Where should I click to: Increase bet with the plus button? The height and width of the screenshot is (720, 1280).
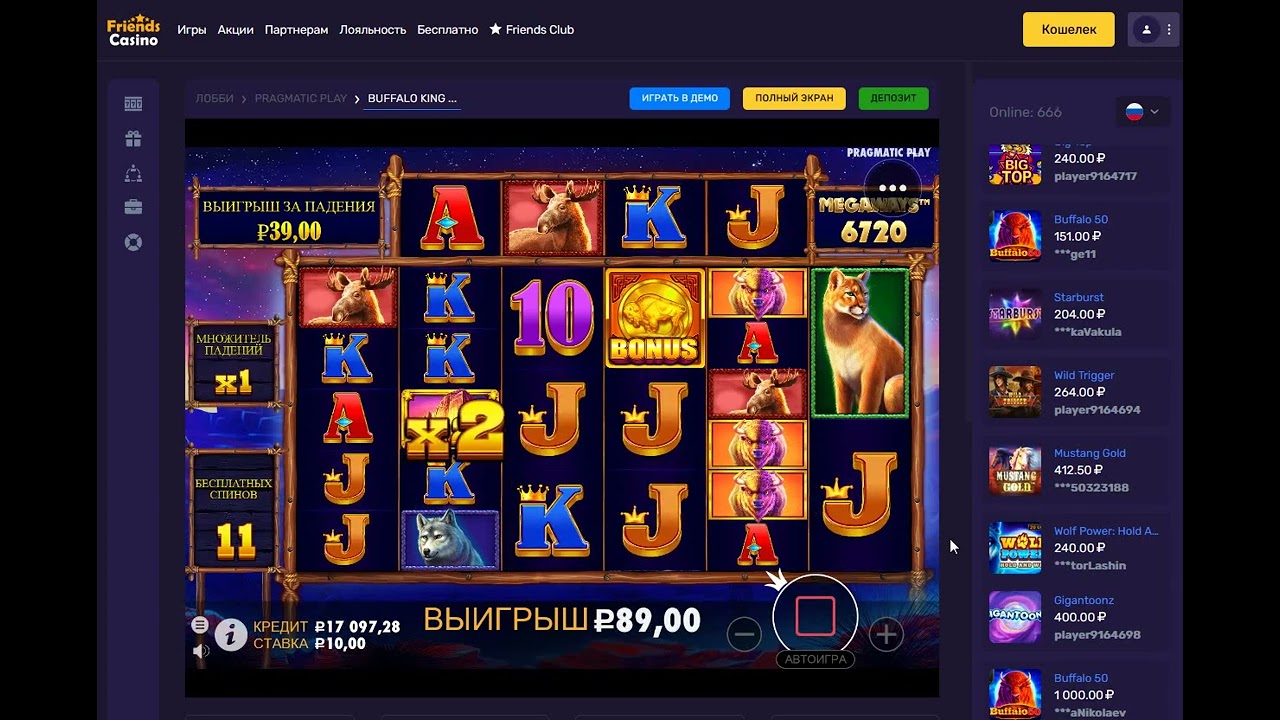(x=886, y=634)
